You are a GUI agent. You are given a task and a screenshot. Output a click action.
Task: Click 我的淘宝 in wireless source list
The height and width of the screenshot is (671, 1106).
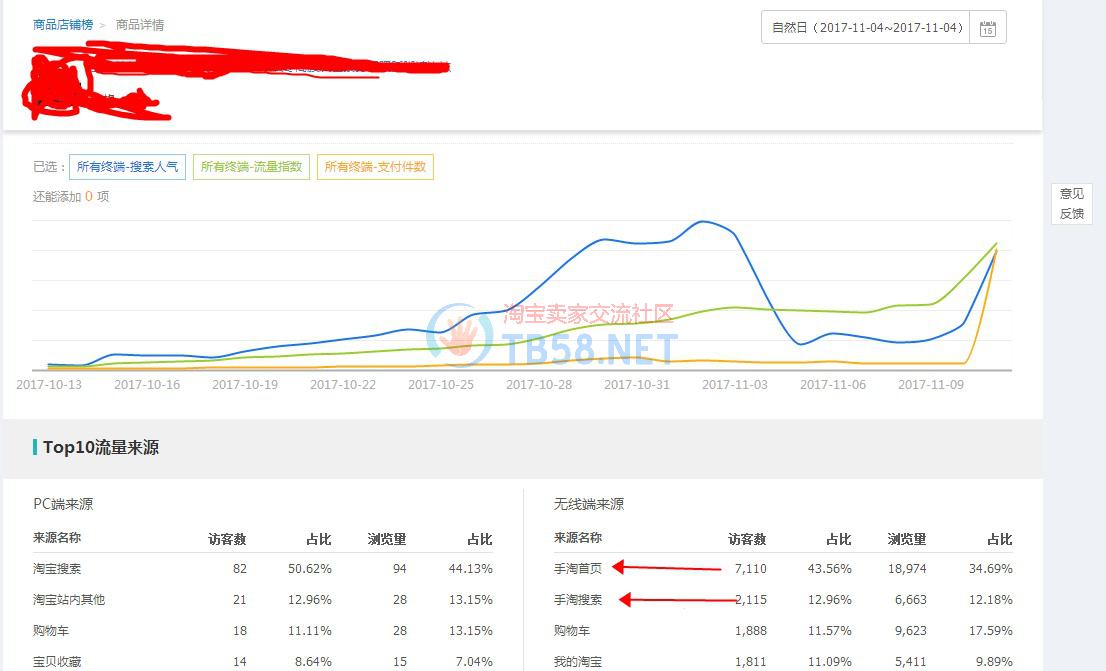click(578, 661)
